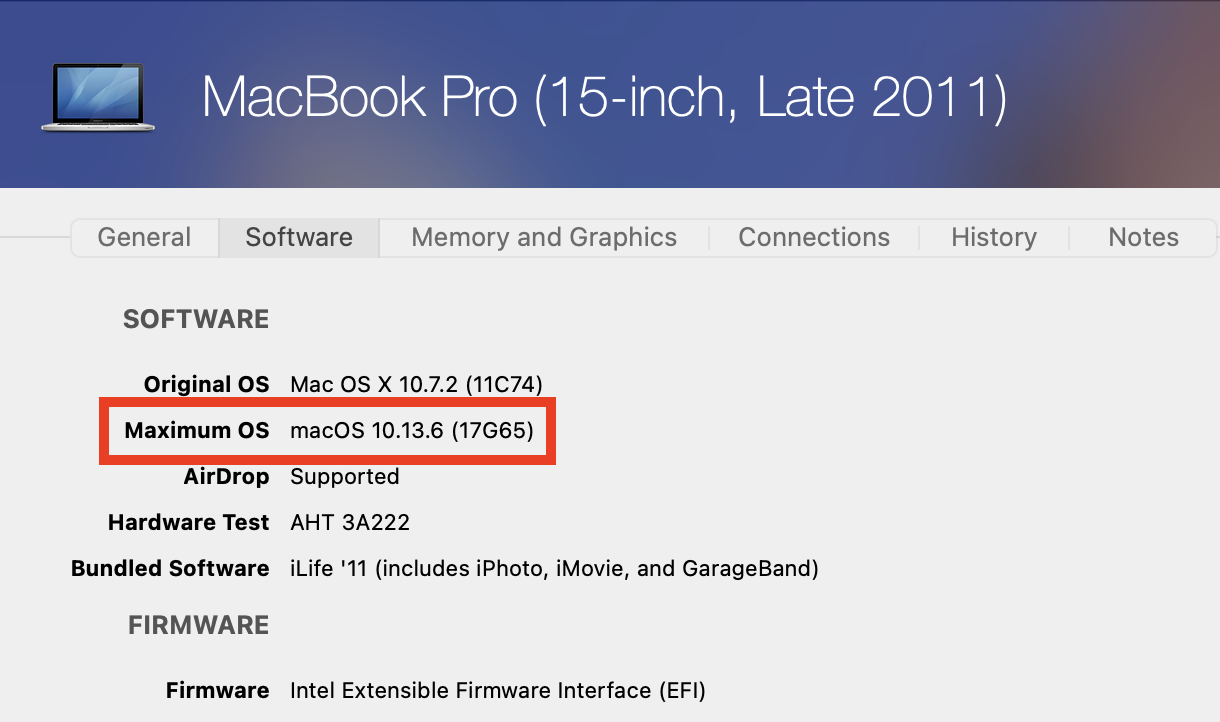Viewport: 1220px width, 722px height.
Task: Open the Memory and Graphics tab
Action: pyautogui.click(x=544, y=238)
